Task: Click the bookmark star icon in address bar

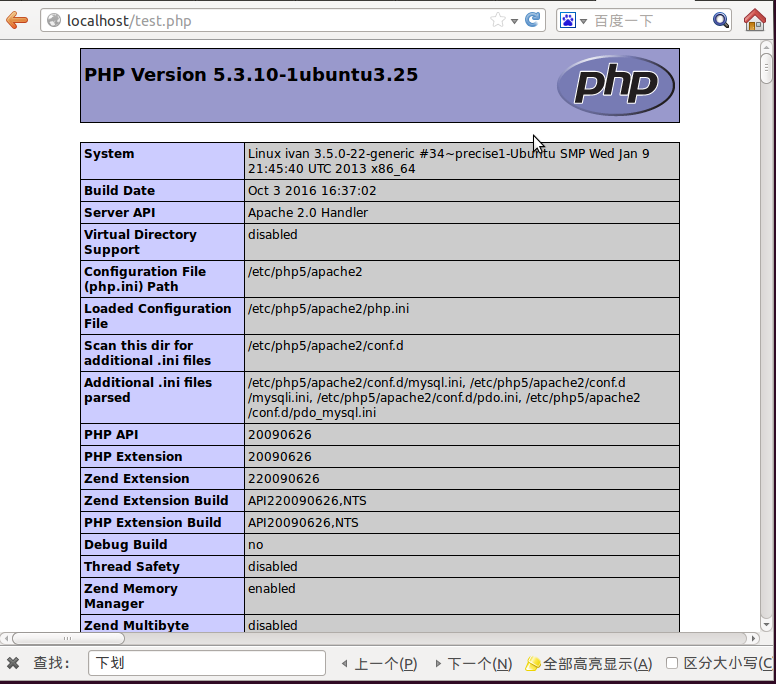Action: tap(498, 20)
